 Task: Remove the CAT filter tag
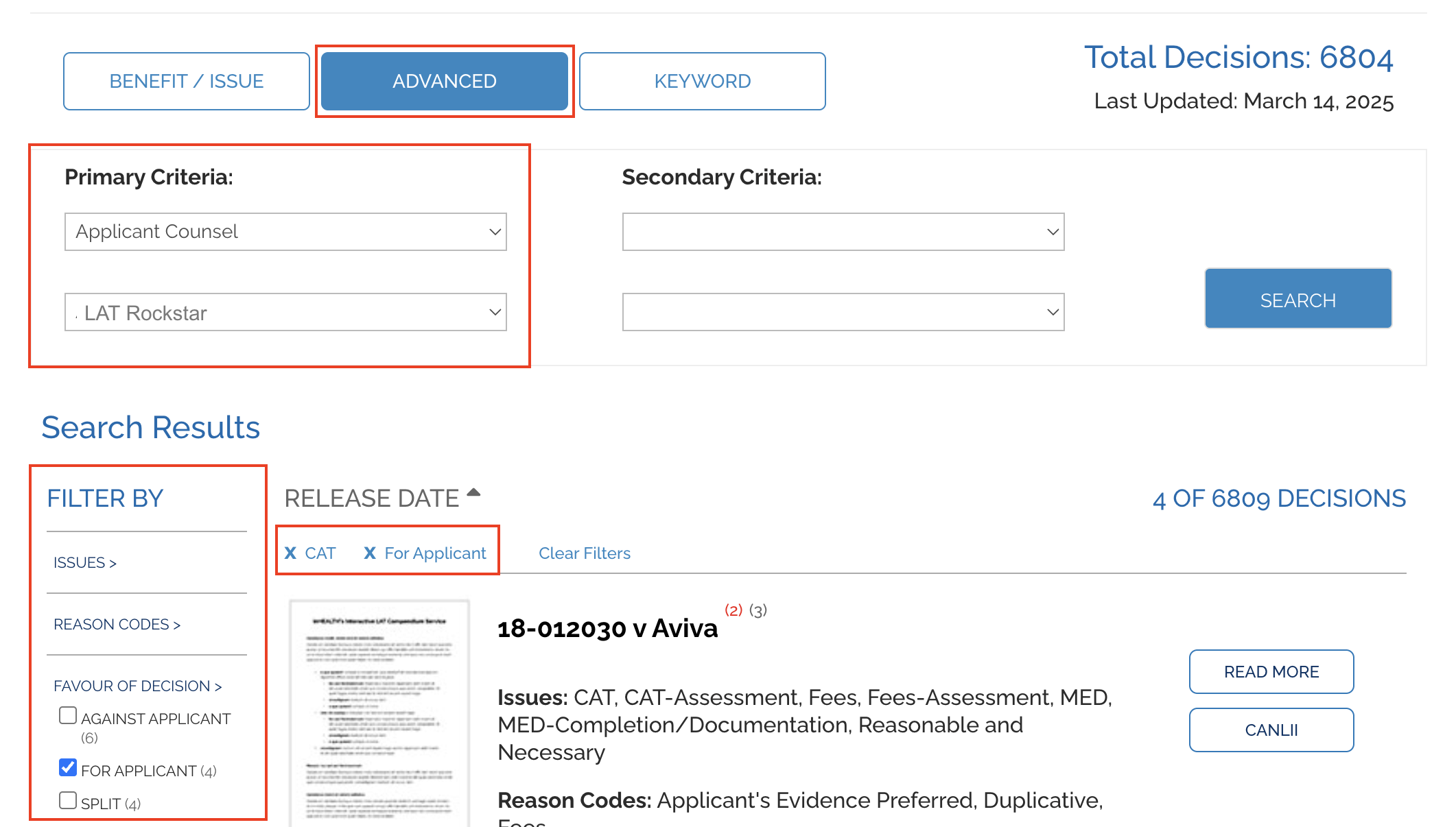(290, 553)
